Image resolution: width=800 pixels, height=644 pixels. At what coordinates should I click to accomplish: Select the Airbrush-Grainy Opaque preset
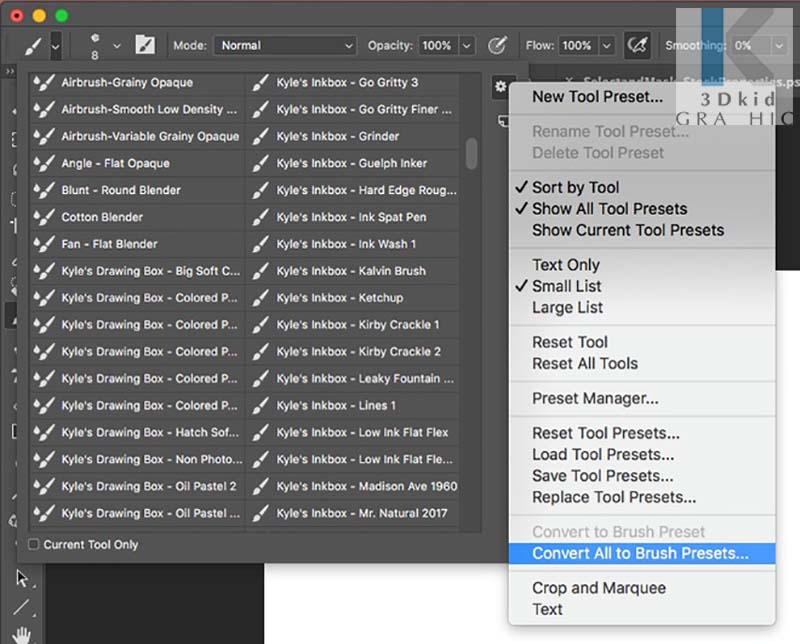pyautogui.click(x=137, y=83)
